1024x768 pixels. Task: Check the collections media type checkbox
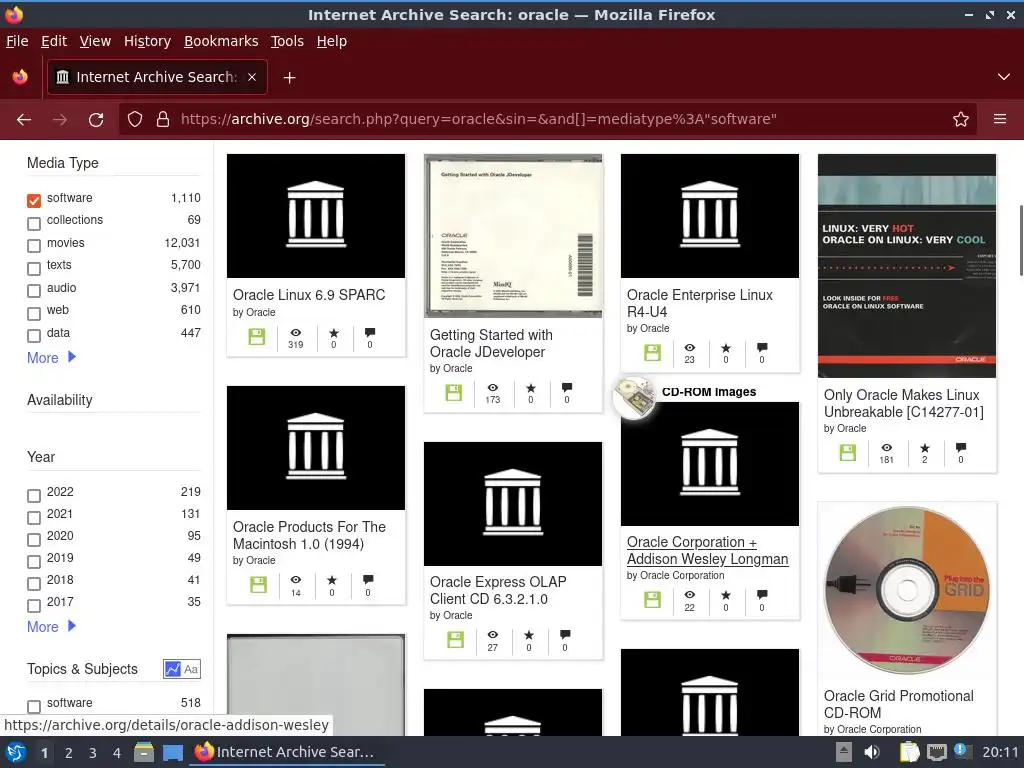(34, 223)
